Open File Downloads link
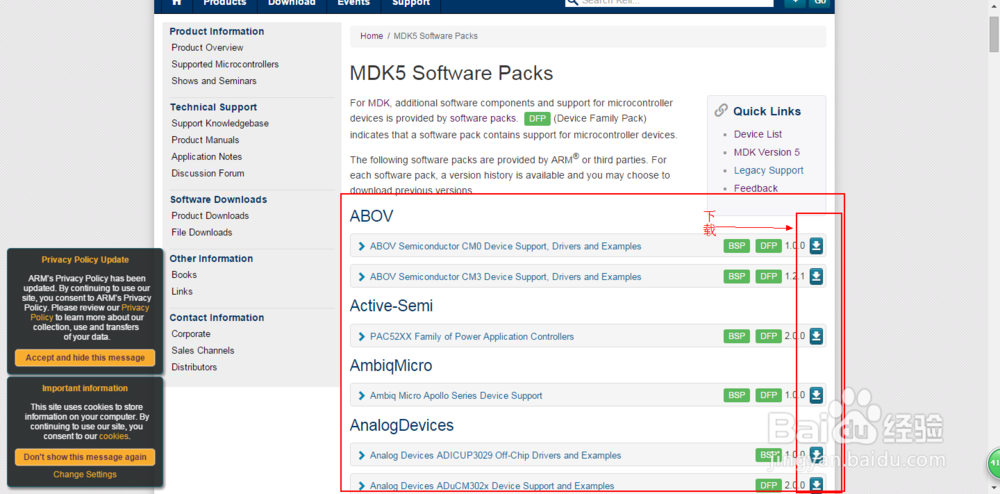 point(202,233)
